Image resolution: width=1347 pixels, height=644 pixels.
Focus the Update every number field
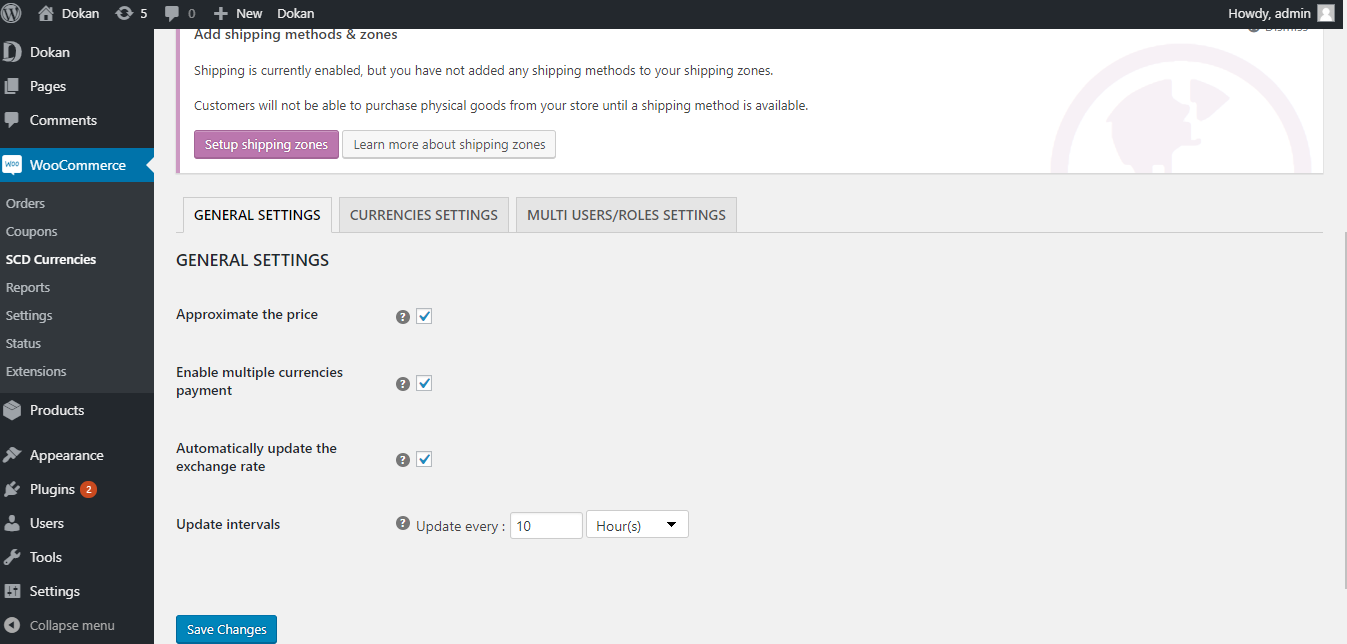point(546,525)
